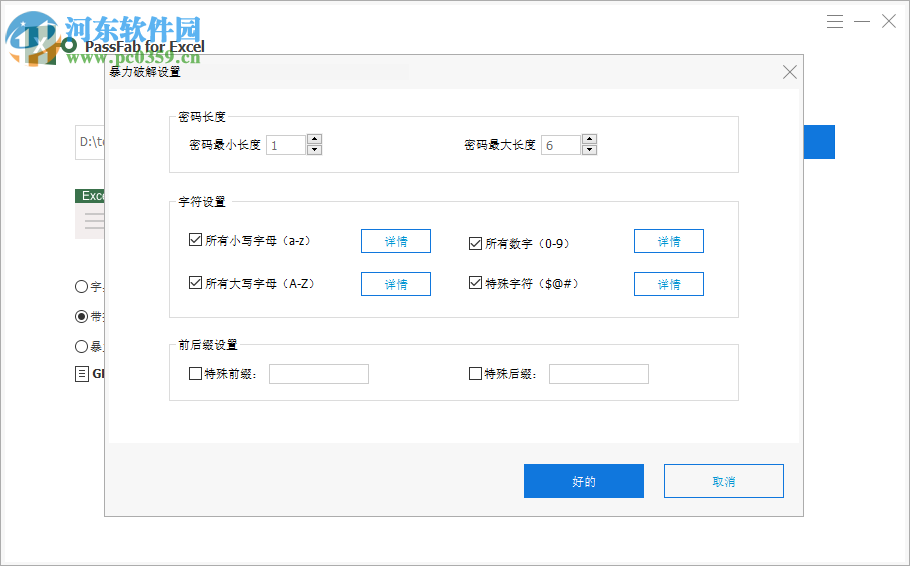Close the PassFab main window
910x566 pixels.
(x=889, y=22)
